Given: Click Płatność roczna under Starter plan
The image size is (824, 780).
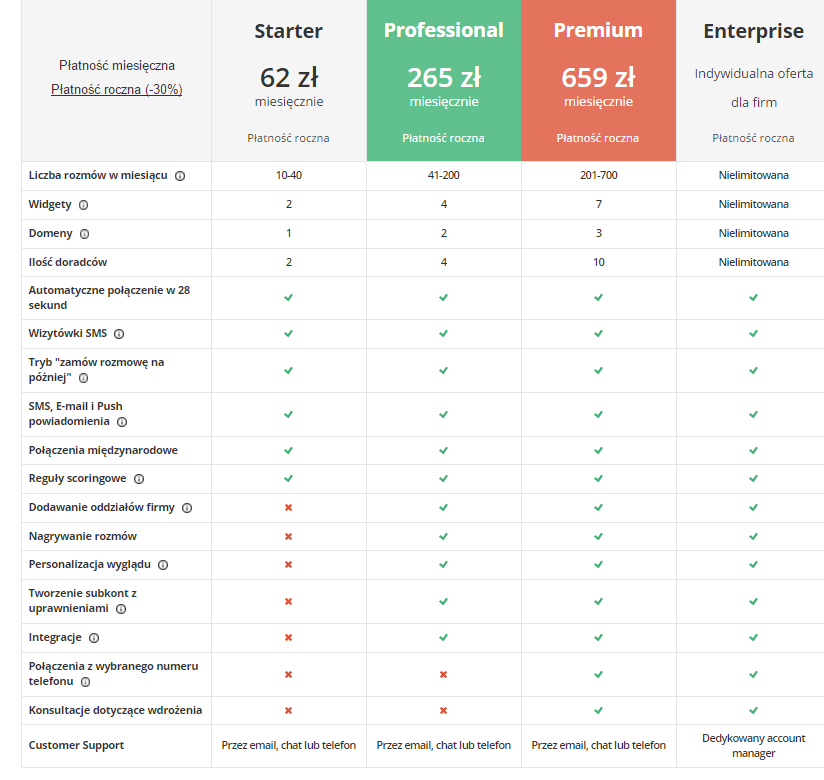Looking at the screenshot, I should (289, 138).
